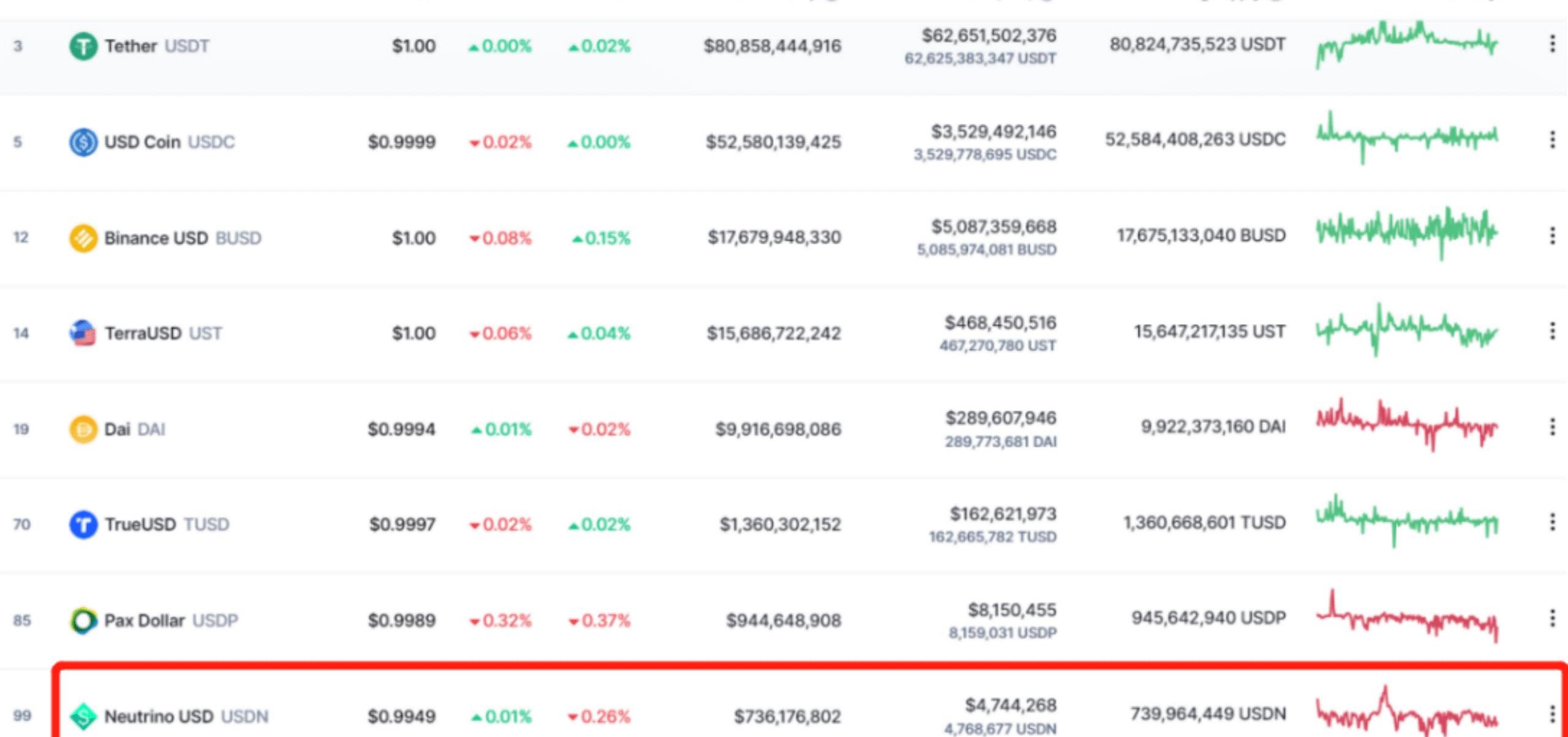This screenshot has width=1568, height=737.
Task: Click the Neutrino USD logo icon
Action: (x=83, y=716)
